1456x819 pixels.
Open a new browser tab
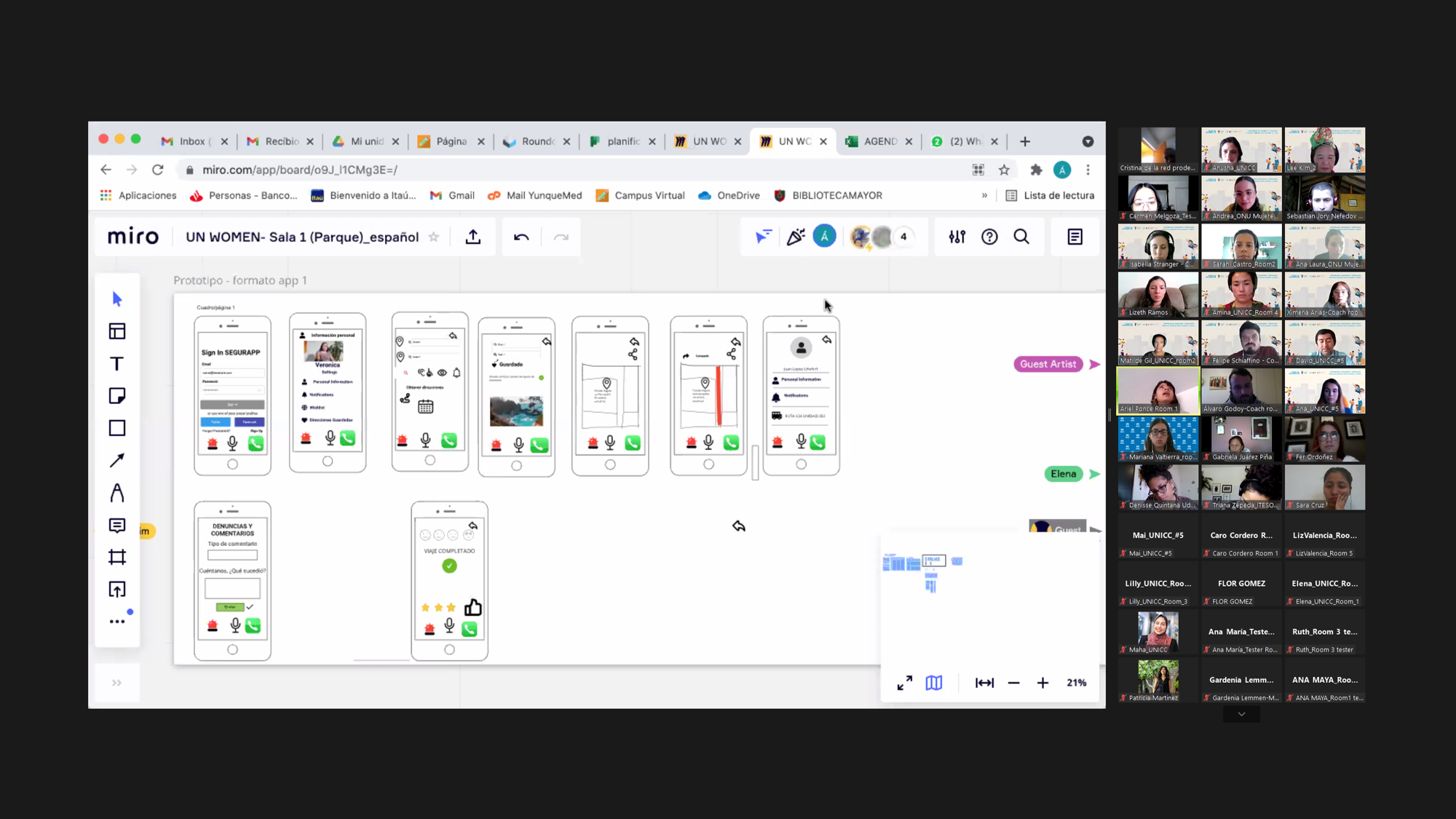(x=1025, y=141)
